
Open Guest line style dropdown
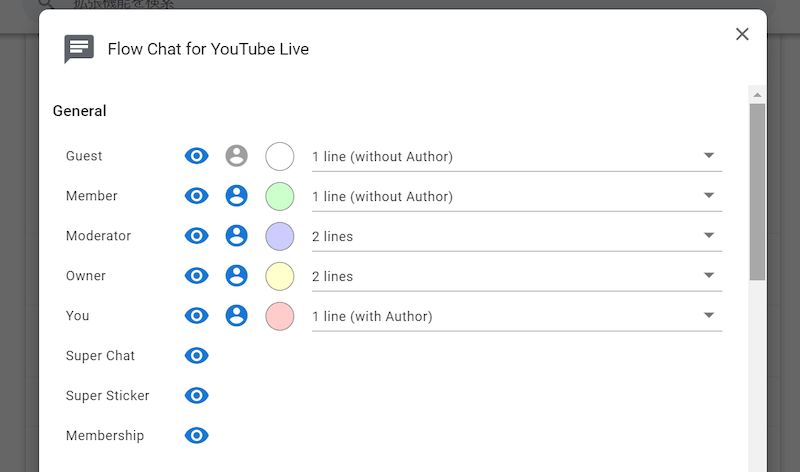[x=516, y=157]
